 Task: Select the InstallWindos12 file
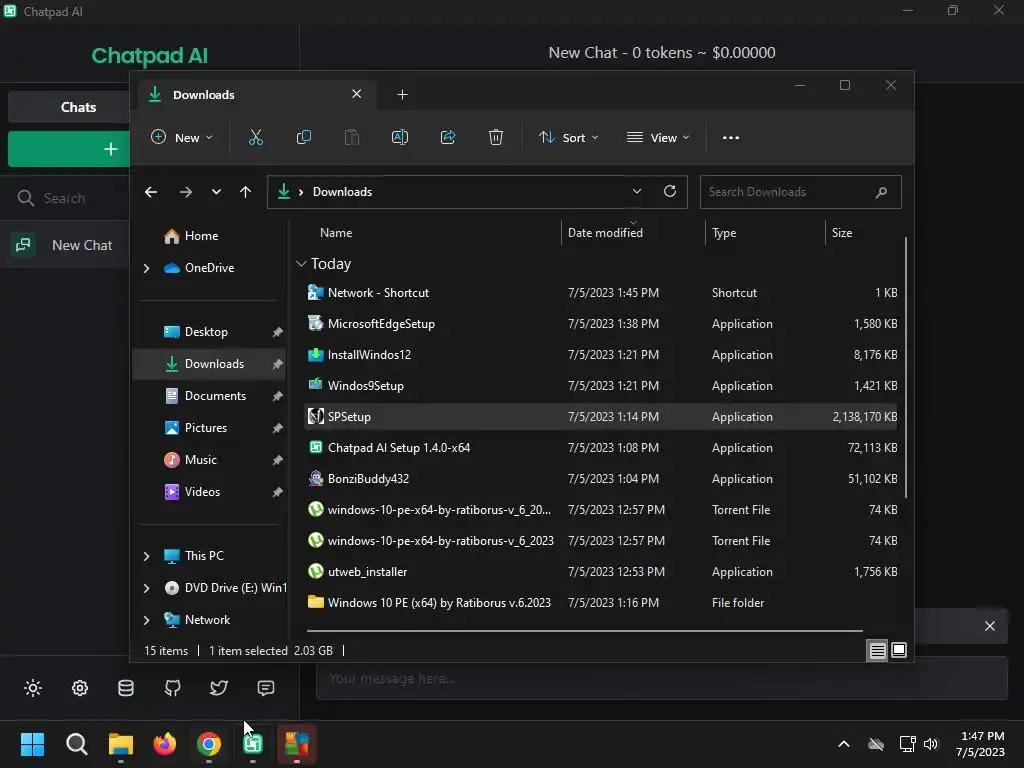pyautogui.click(x=601, y=355)
